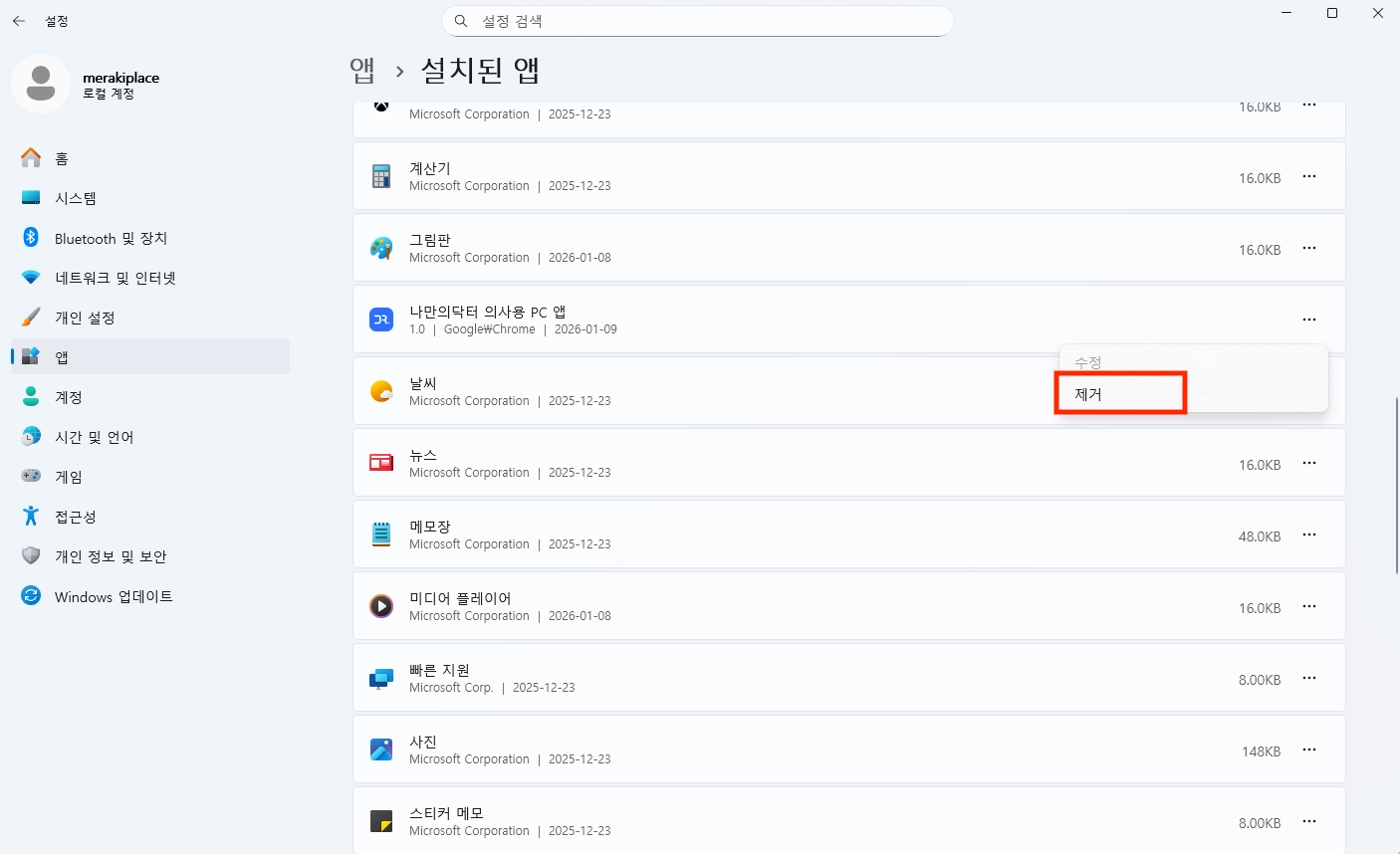Screen dimensions: 1400x854
Task: Click the 설정 검색 search field
Action: point(697,21)
